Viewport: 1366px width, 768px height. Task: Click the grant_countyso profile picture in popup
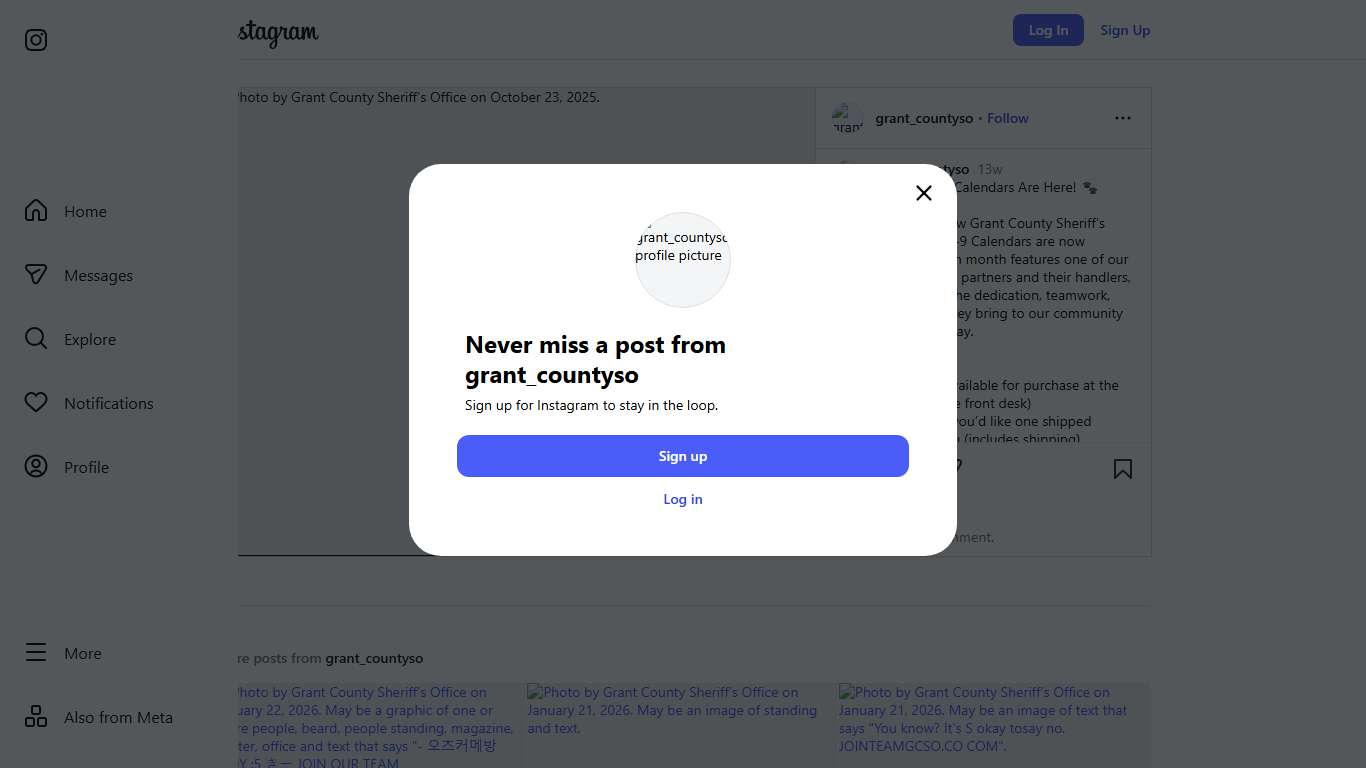click(683, 259)
